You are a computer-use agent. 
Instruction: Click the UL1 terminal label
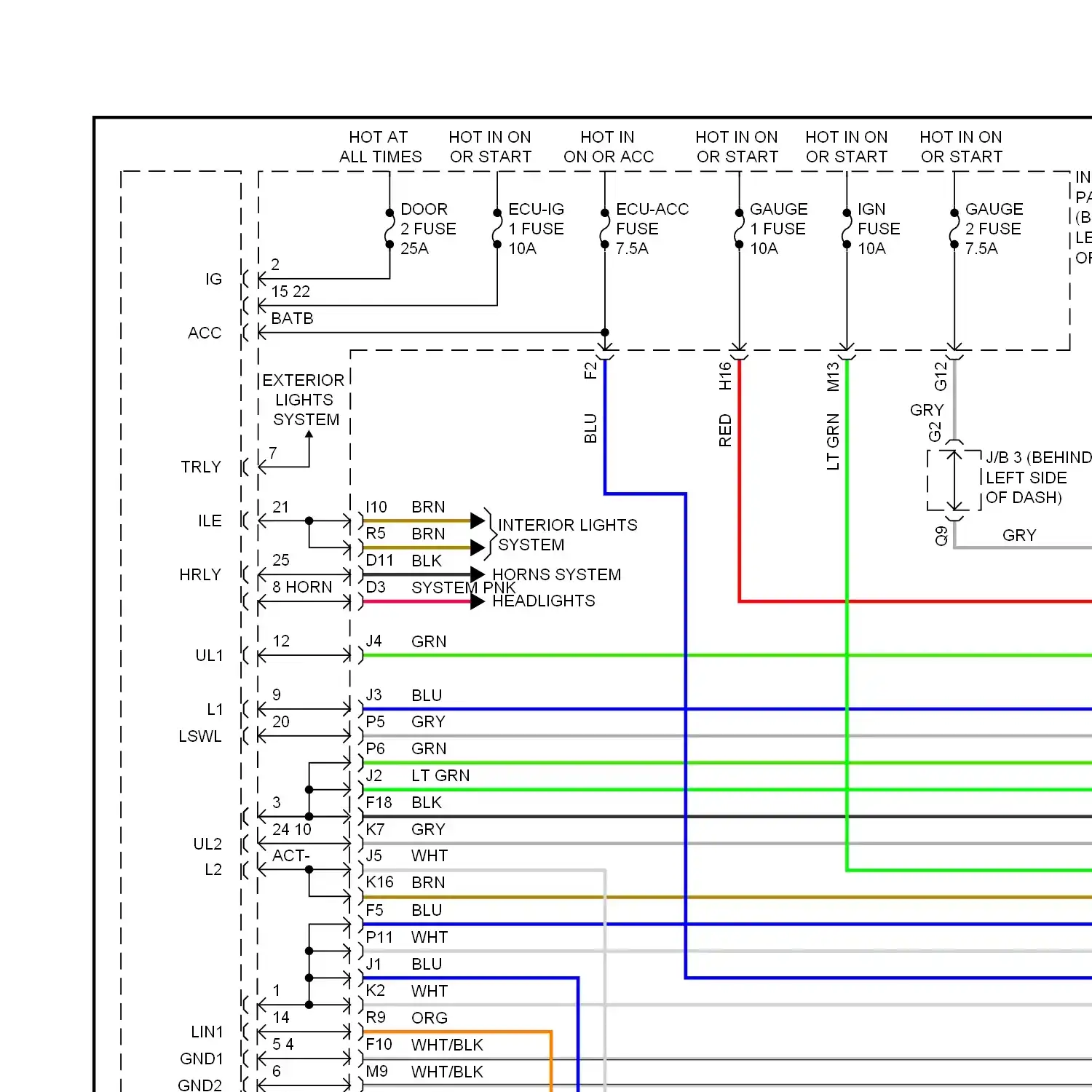point(209,655)
